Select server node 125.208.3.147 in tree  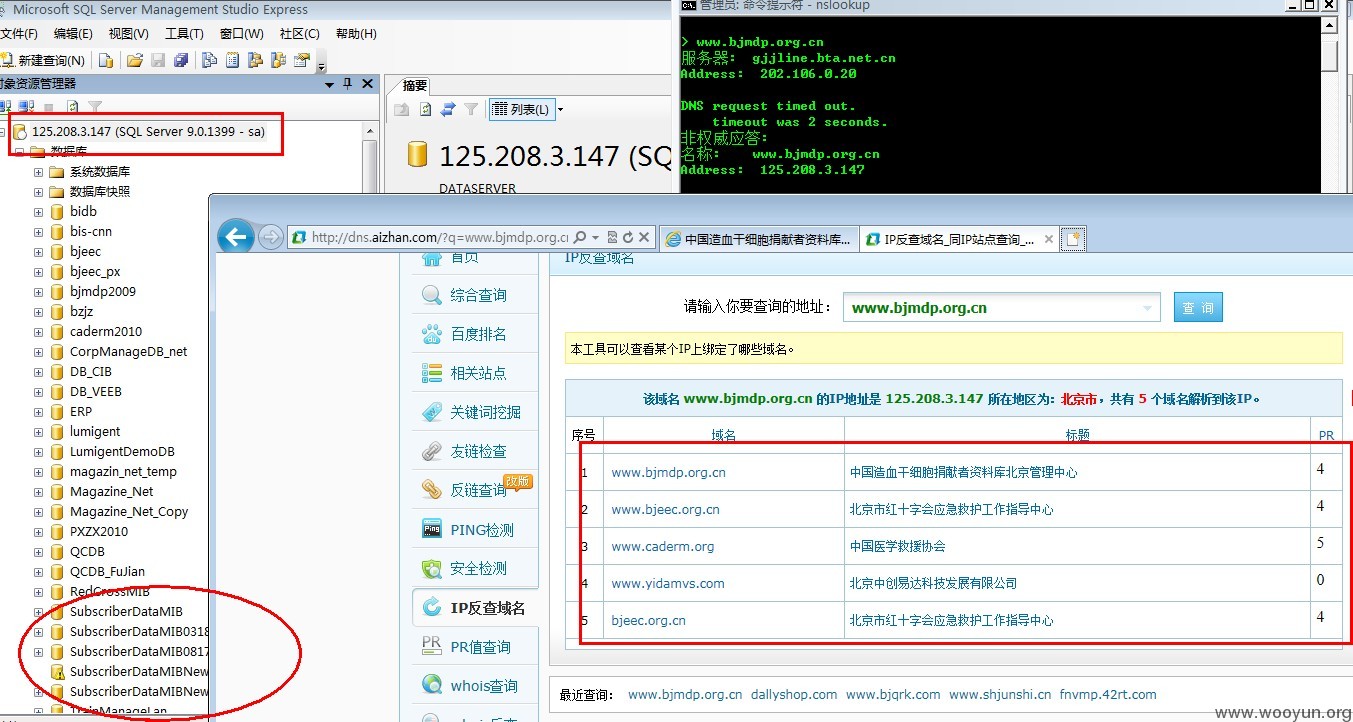pos(148,131)
